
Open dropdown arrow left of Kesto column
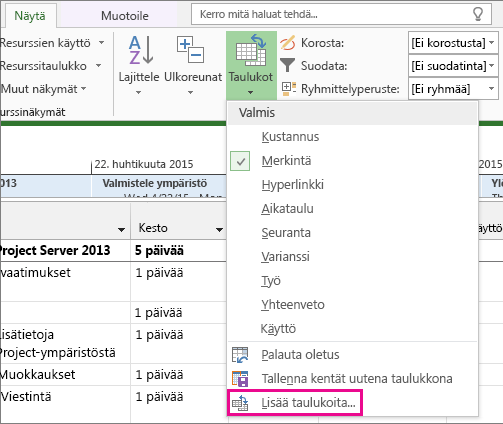122,229
